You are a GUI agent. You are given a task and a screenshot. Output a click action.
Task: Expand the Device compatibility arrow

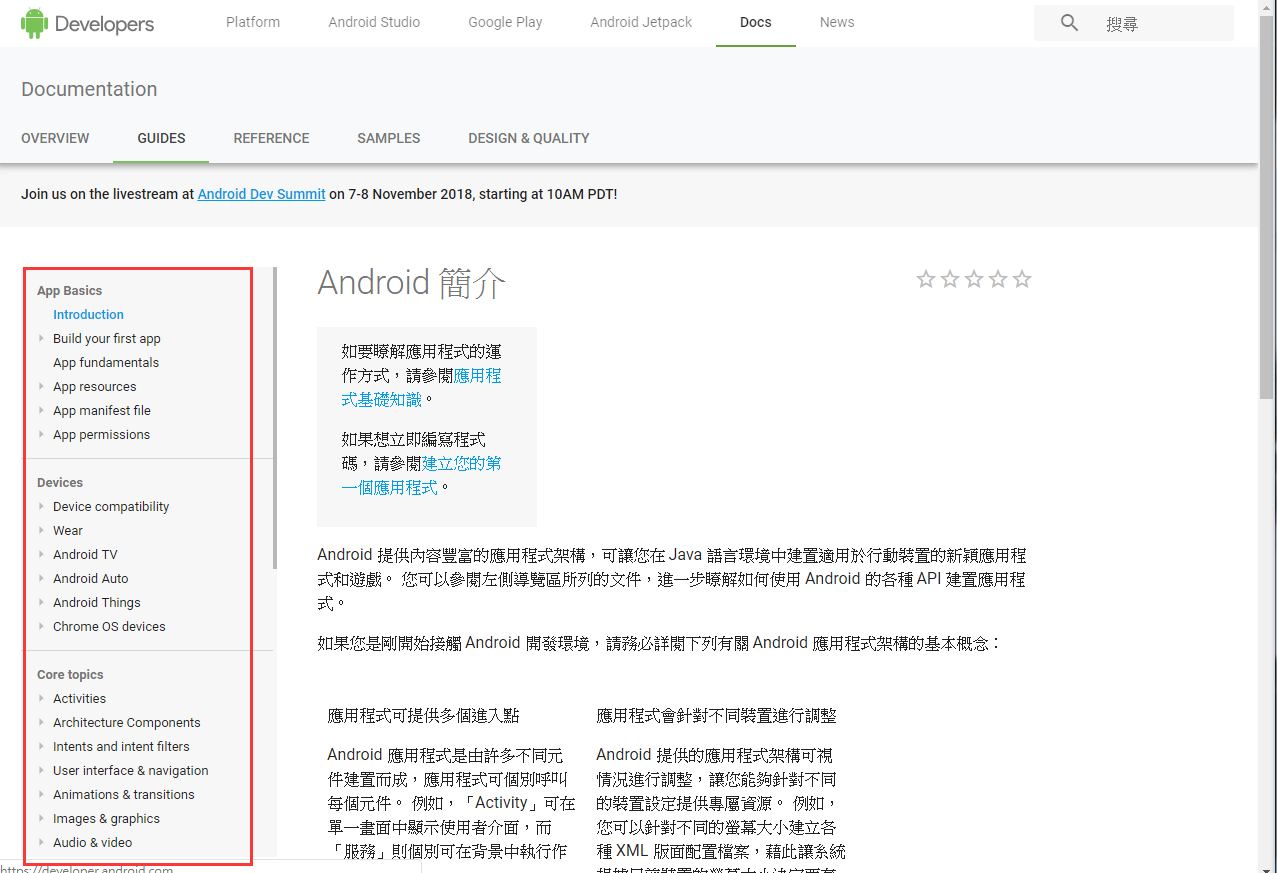coord(41,506)
